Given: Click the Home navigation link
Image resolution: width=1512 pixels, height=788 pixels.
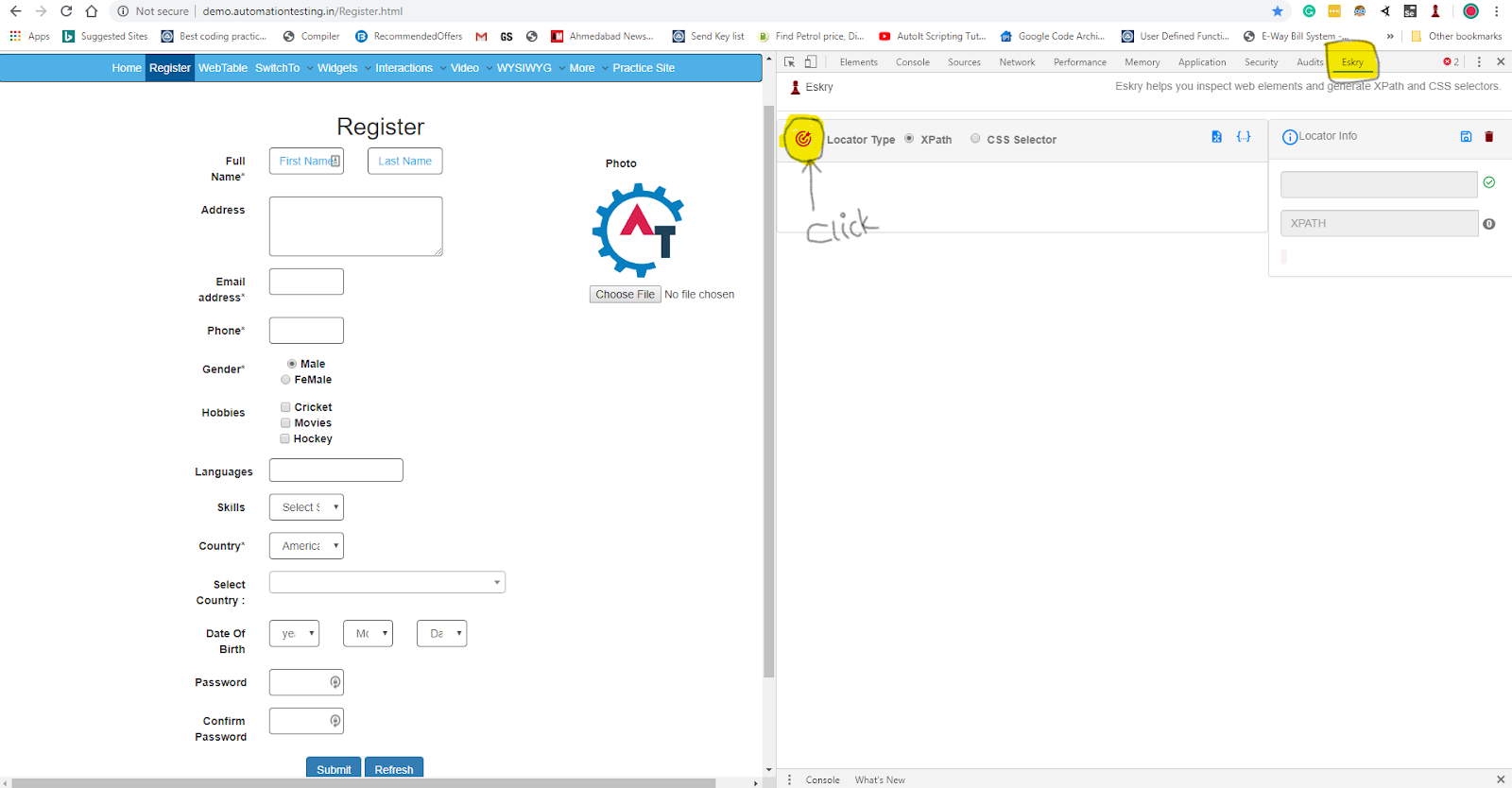Looking at the screenshot, I should point(127,68).
